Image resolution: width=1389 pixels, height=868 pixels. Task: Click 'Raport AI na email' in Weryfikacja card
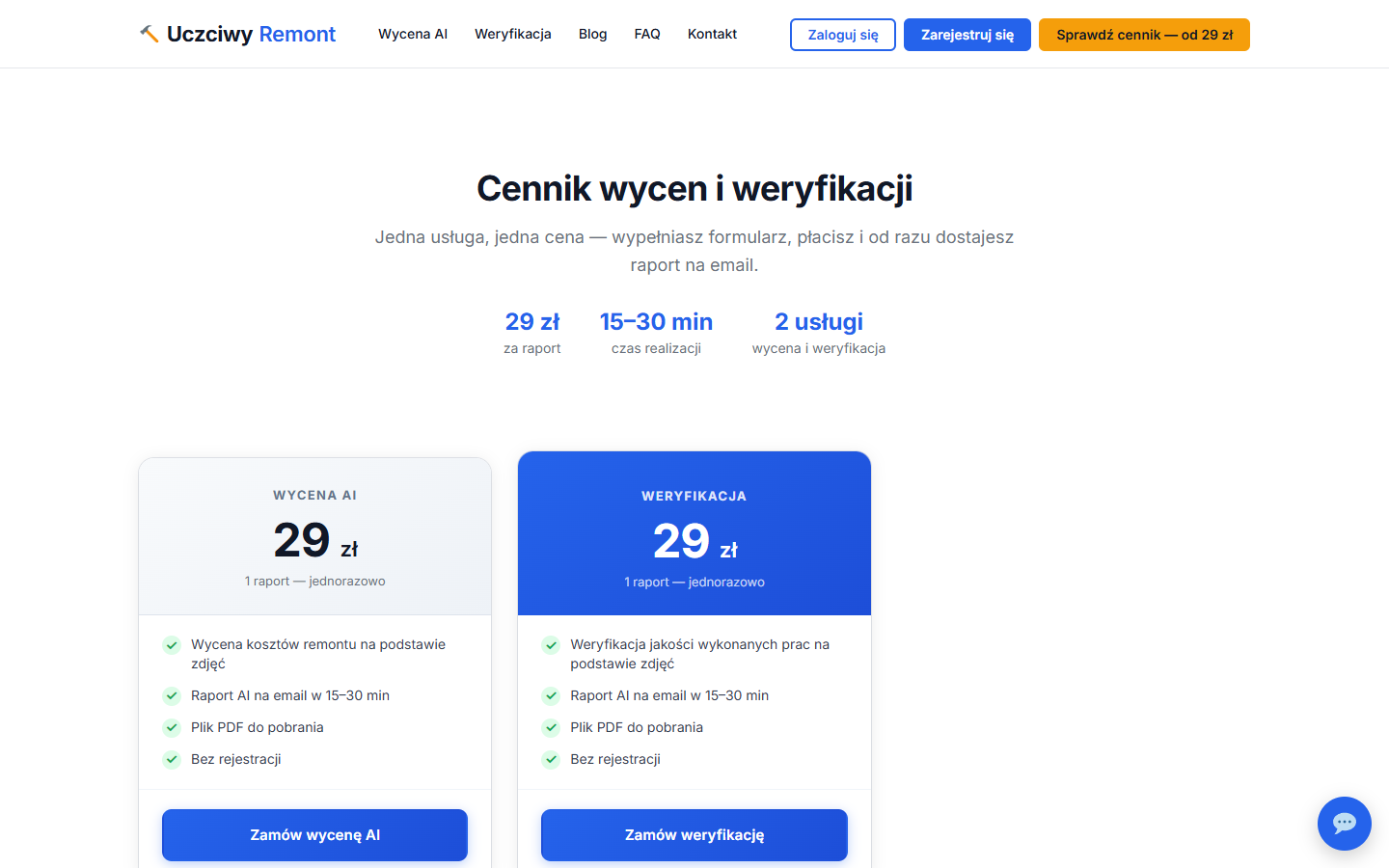click(669, 695)
